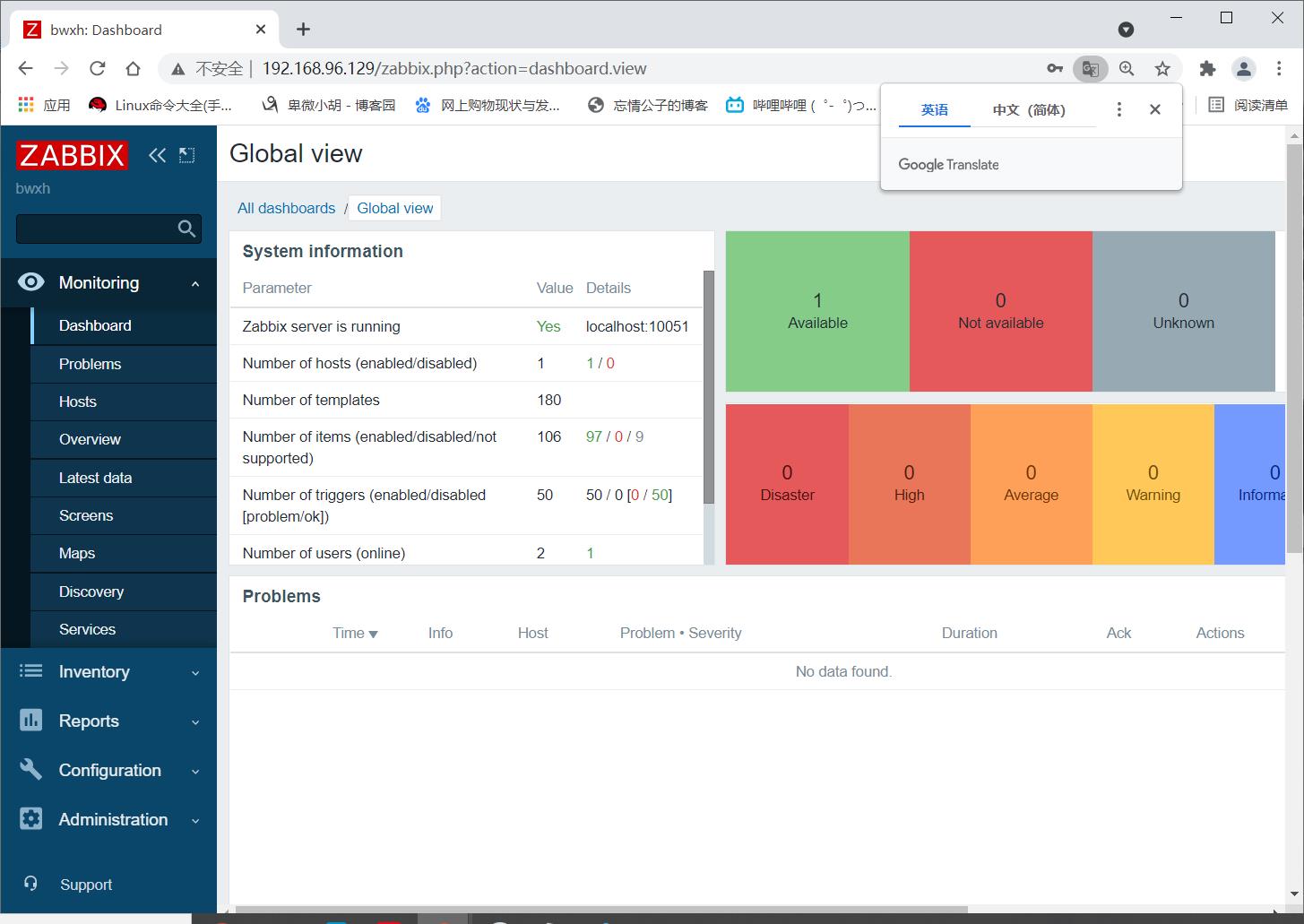Open the Screens menu item
Screen dimensions: 1304x924
124,515
